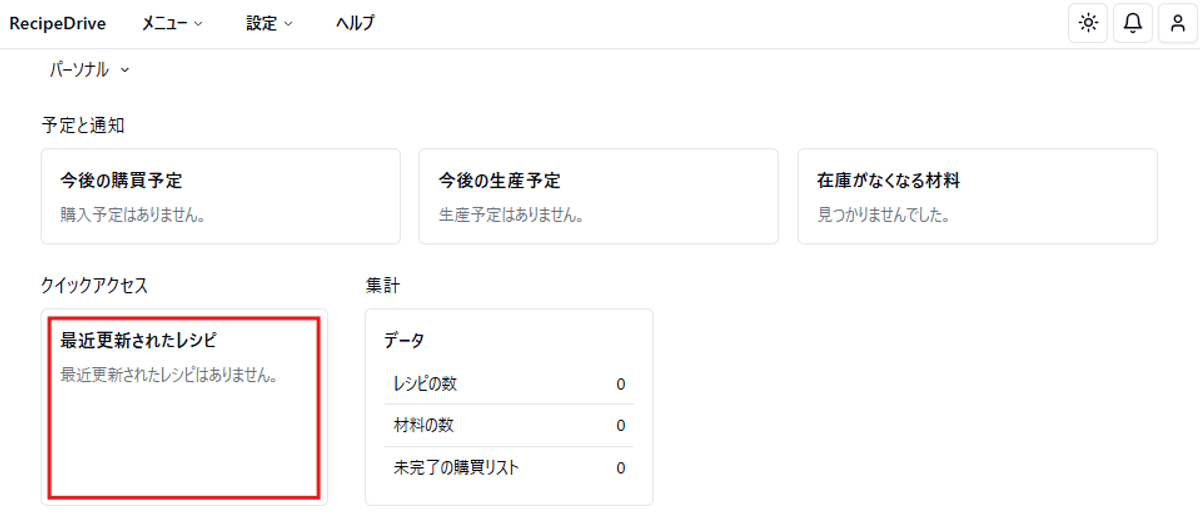
Task: Open the 今後の購買予定 card
Action: click(220, 196)
